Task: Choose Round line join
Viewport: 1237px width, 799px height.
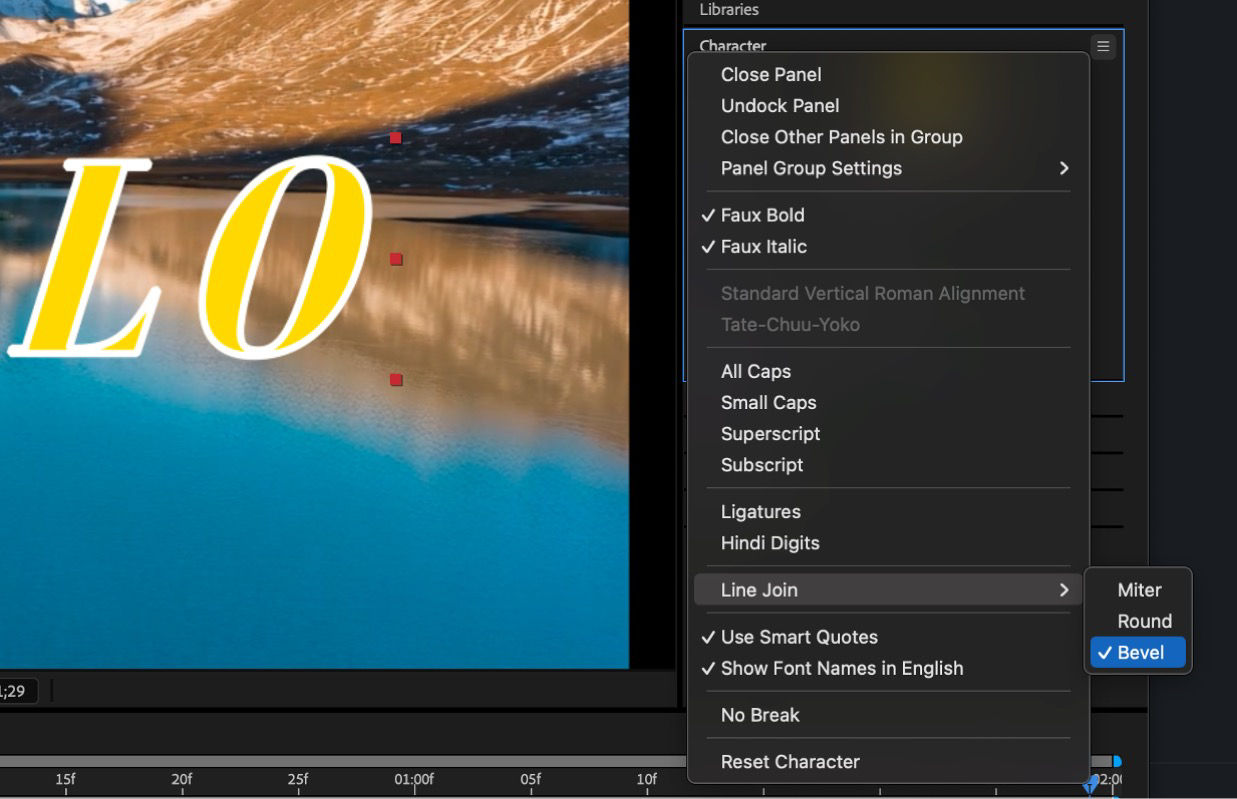Action: pos(1143,621)
